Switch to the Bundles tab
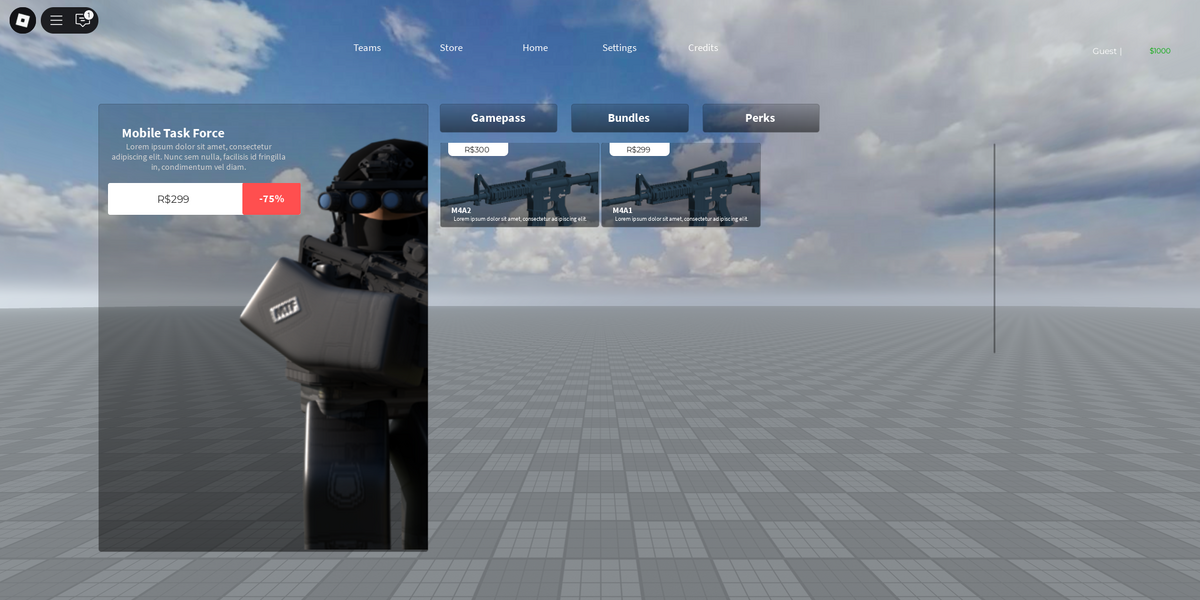Viewport: 1200px width, 600px height. 629,118
